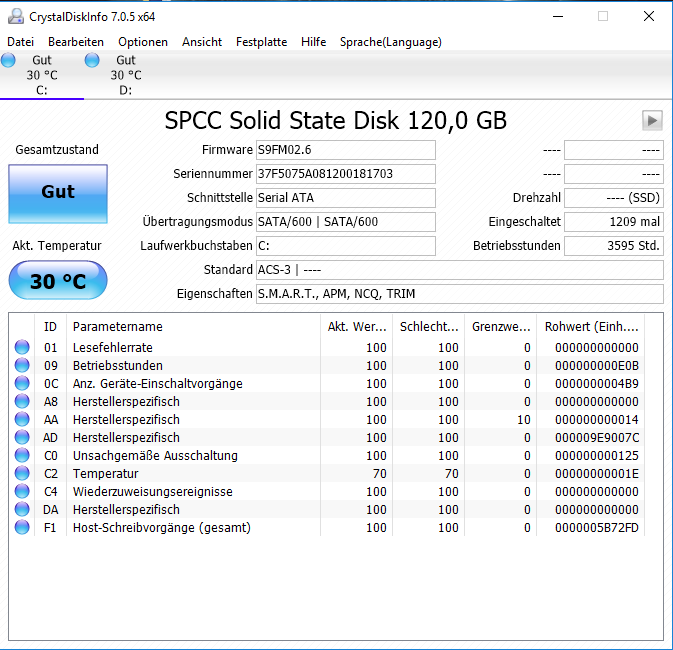Click the Schnittstelle field Serial ATA
Screen dimensions: 673x650
click(346, 198)
